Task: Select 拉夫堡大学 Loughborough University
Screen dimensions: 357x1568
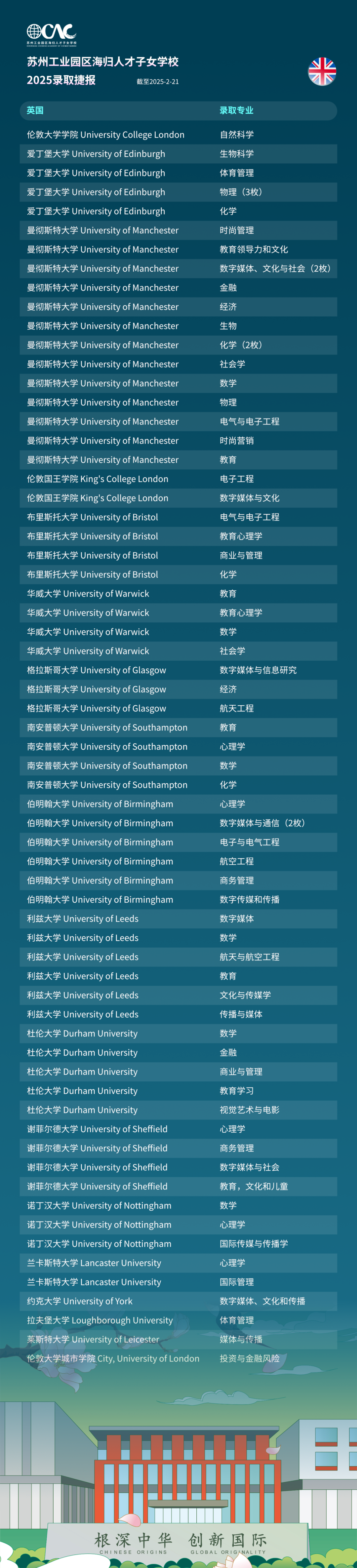Action: coord(99,1320)
